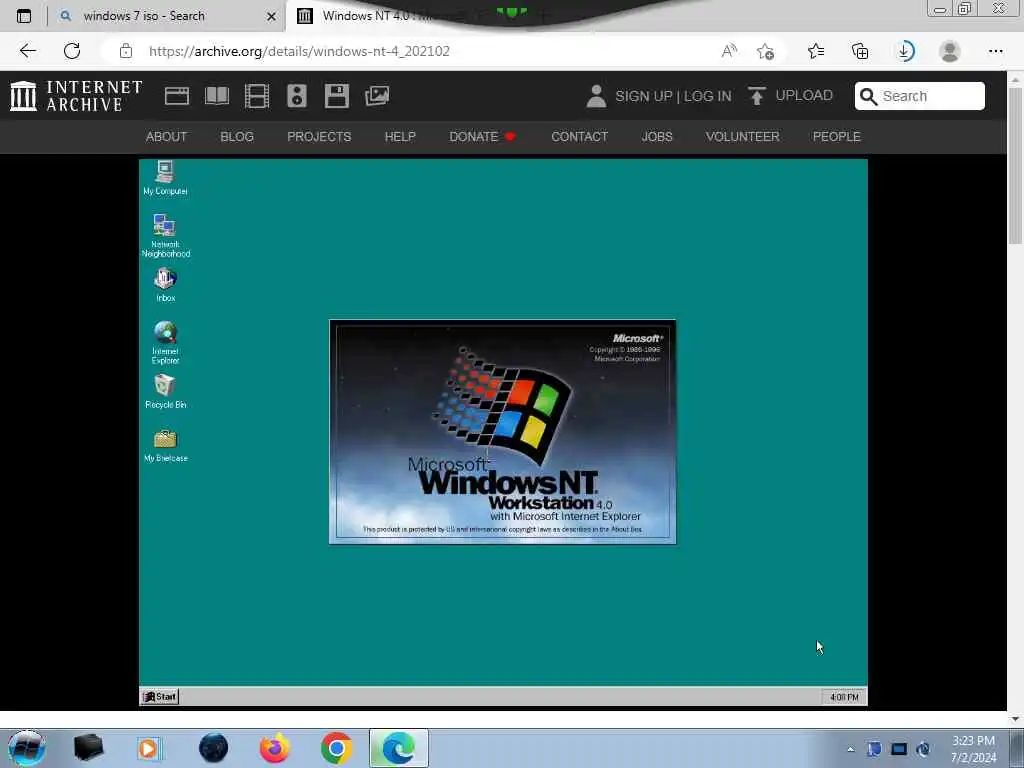Viewport: 1024px width, 768px height.
Task: Open the Edge settings ellipsis menu
Action: coord(995,51)
